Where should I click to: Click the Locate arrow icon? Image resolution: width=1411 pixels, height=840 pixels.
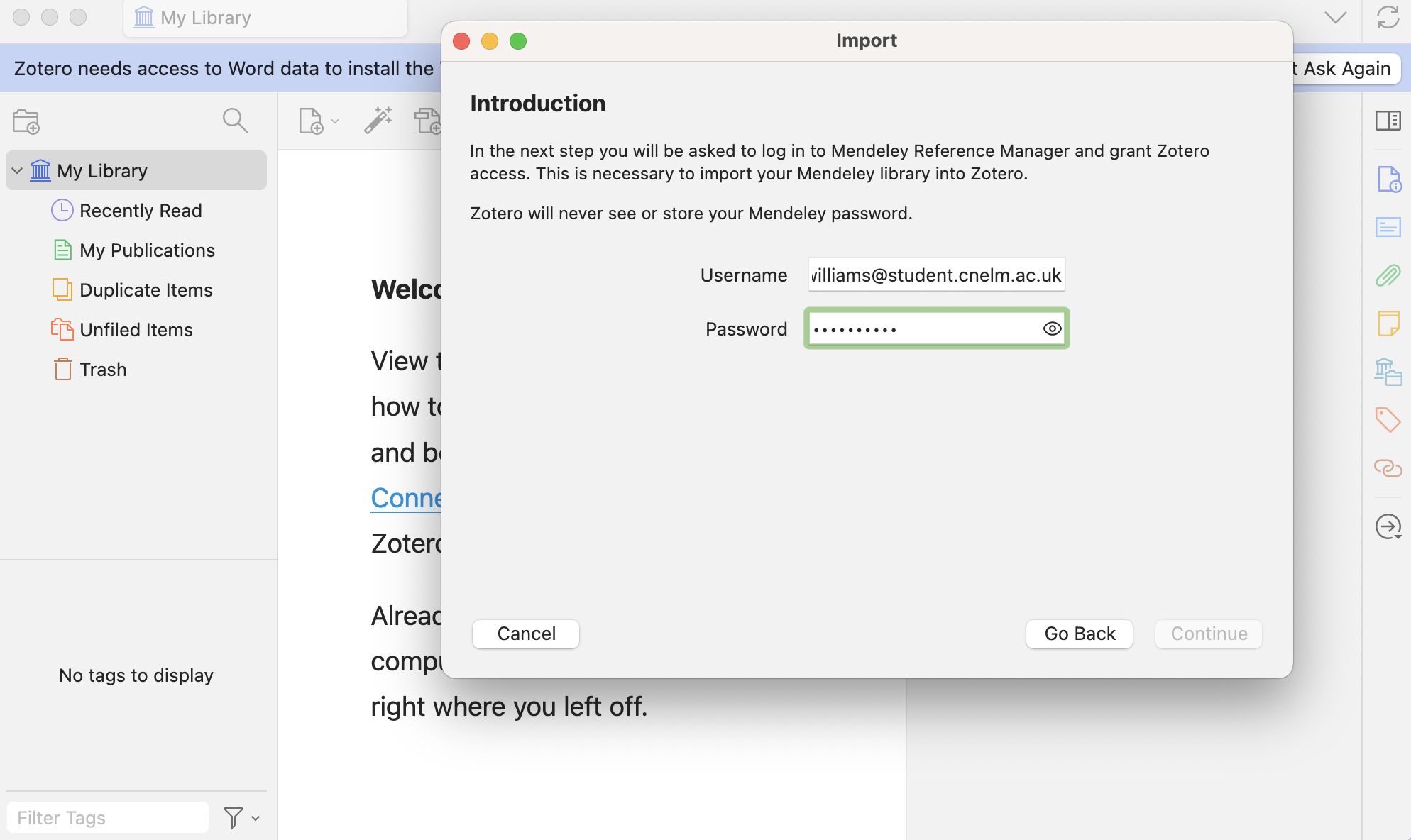[1388, 526]
